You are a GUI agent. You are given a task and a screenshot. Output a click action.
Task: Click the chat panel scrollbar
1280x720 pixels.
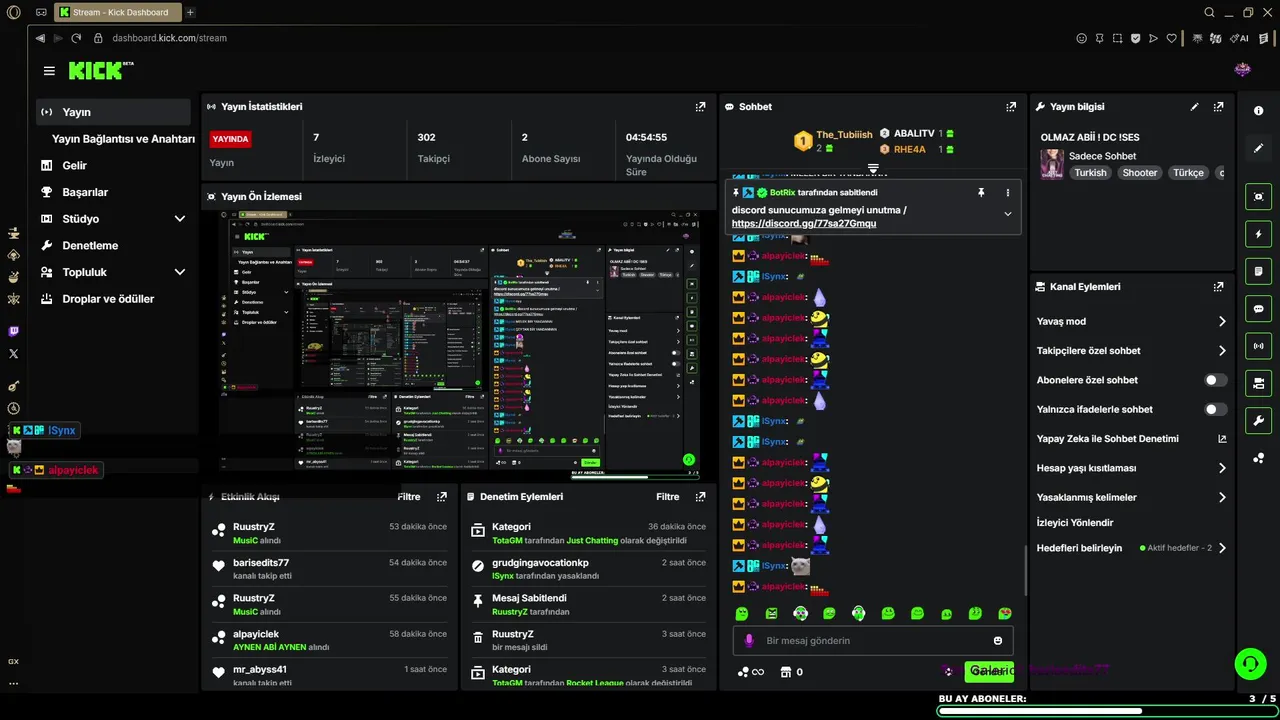1026,571
